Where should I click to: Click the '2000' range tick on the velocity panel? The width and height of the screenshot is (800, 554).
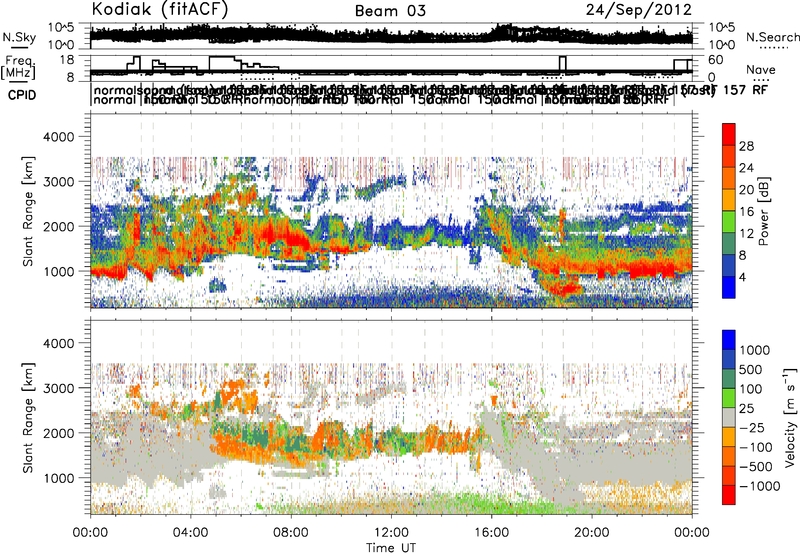click(59, 433)
